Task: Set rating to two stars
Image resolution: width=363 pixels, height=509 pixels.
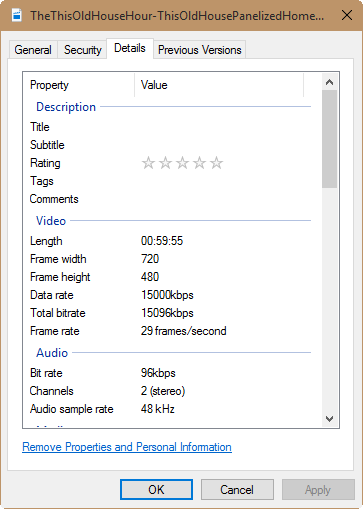Action: [165, 163]
